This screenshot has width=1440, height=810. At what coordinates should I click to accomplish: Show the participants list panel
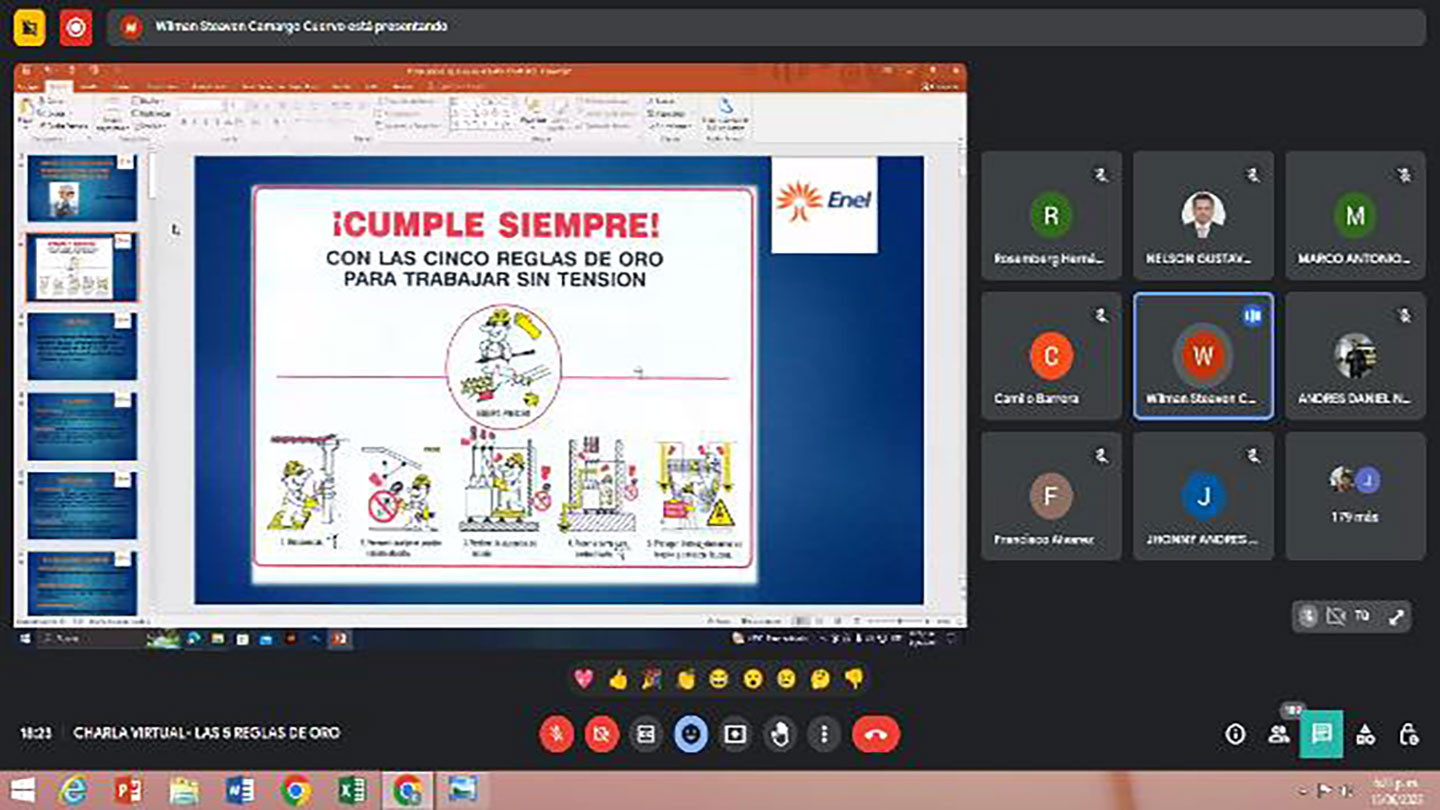1279,735
